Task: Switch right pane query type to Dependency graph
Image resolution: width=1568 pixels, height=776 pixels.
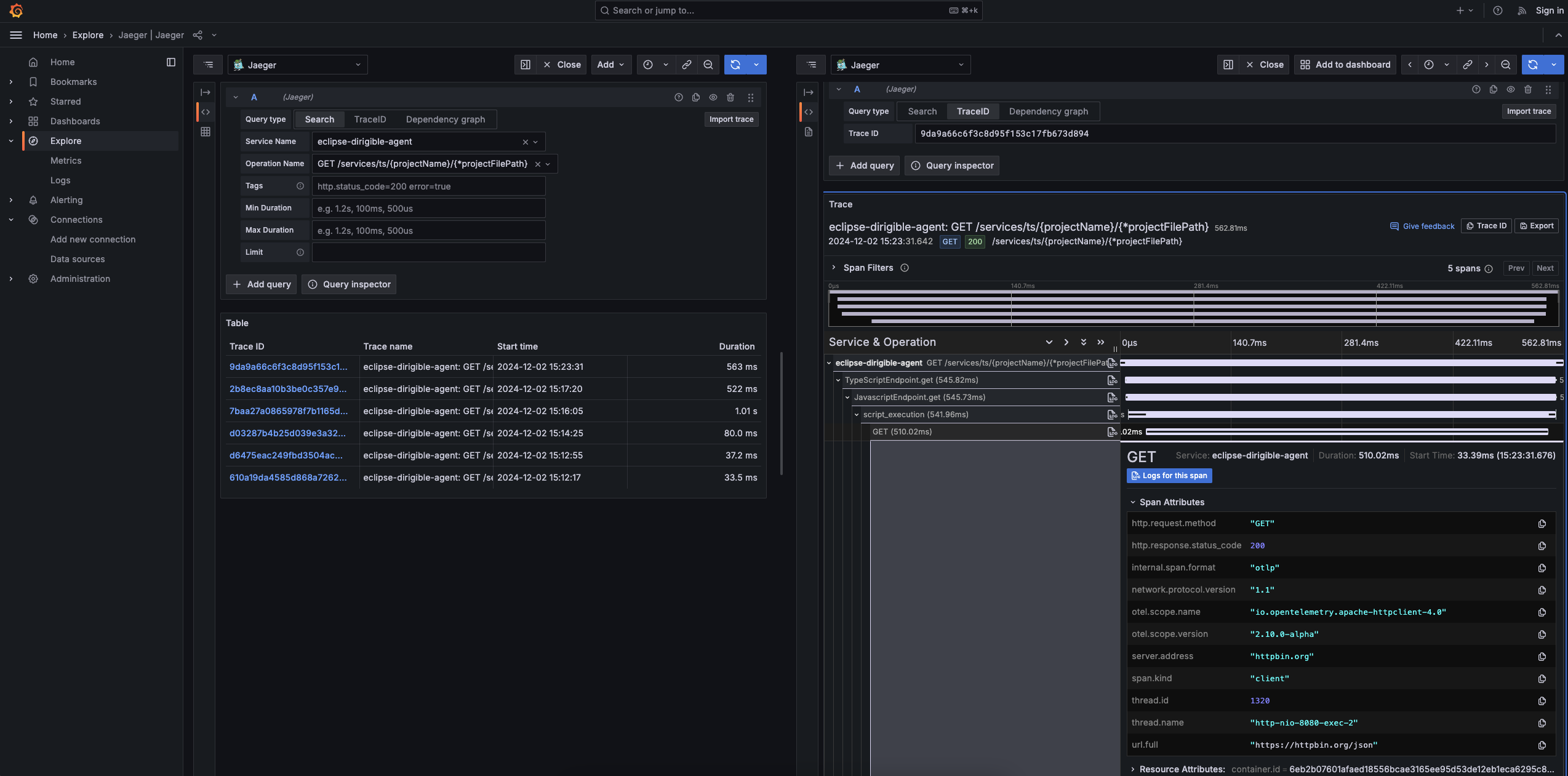Action: click(x=1049, y=111)
